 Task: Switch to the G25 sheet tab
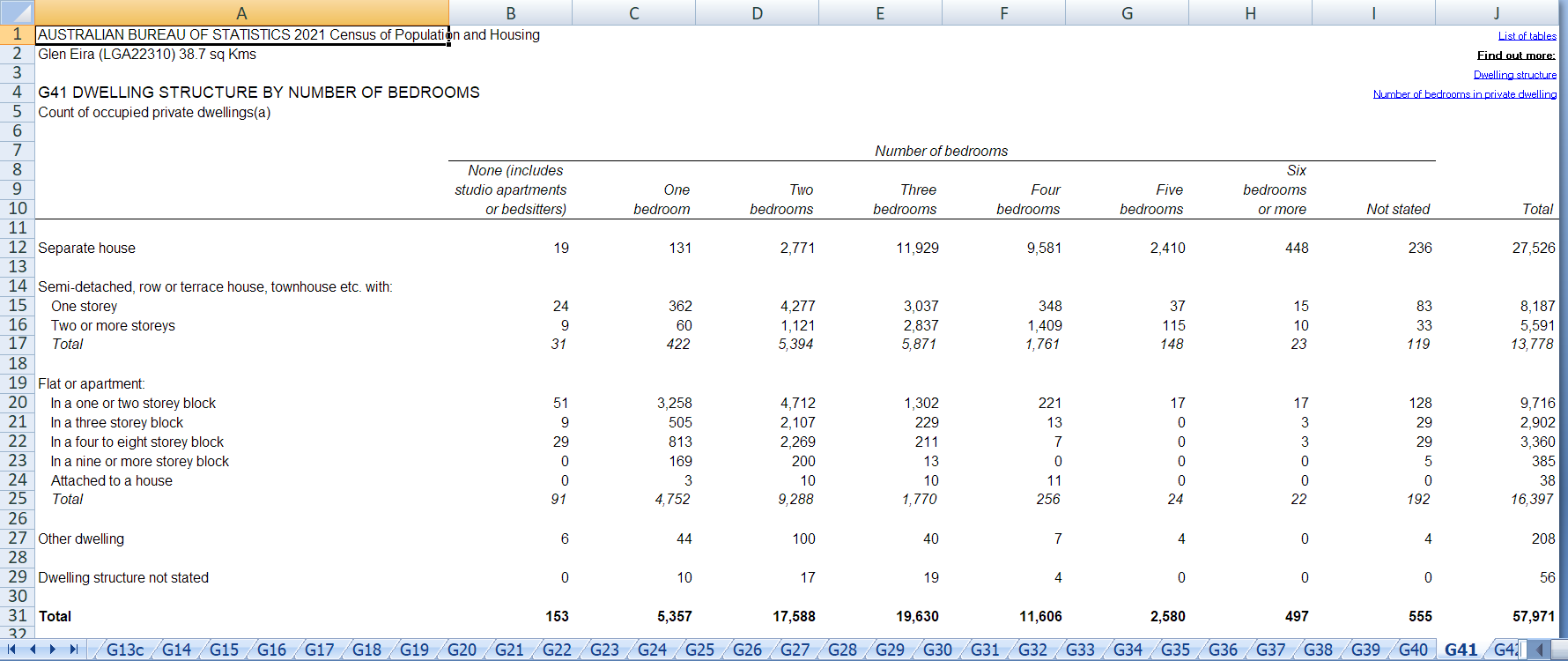pos(699,650)
